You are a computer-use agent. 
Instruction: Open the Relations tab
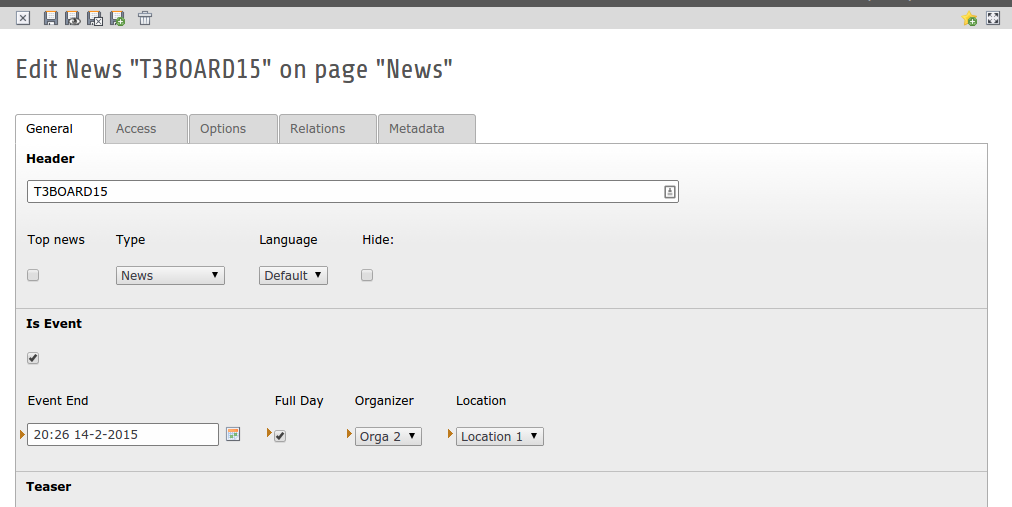click(x=317, y=129)
